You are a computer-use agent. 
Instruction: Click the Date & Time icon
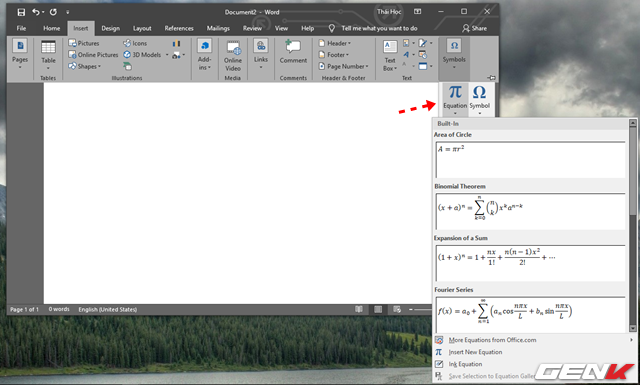pos(423,54)
